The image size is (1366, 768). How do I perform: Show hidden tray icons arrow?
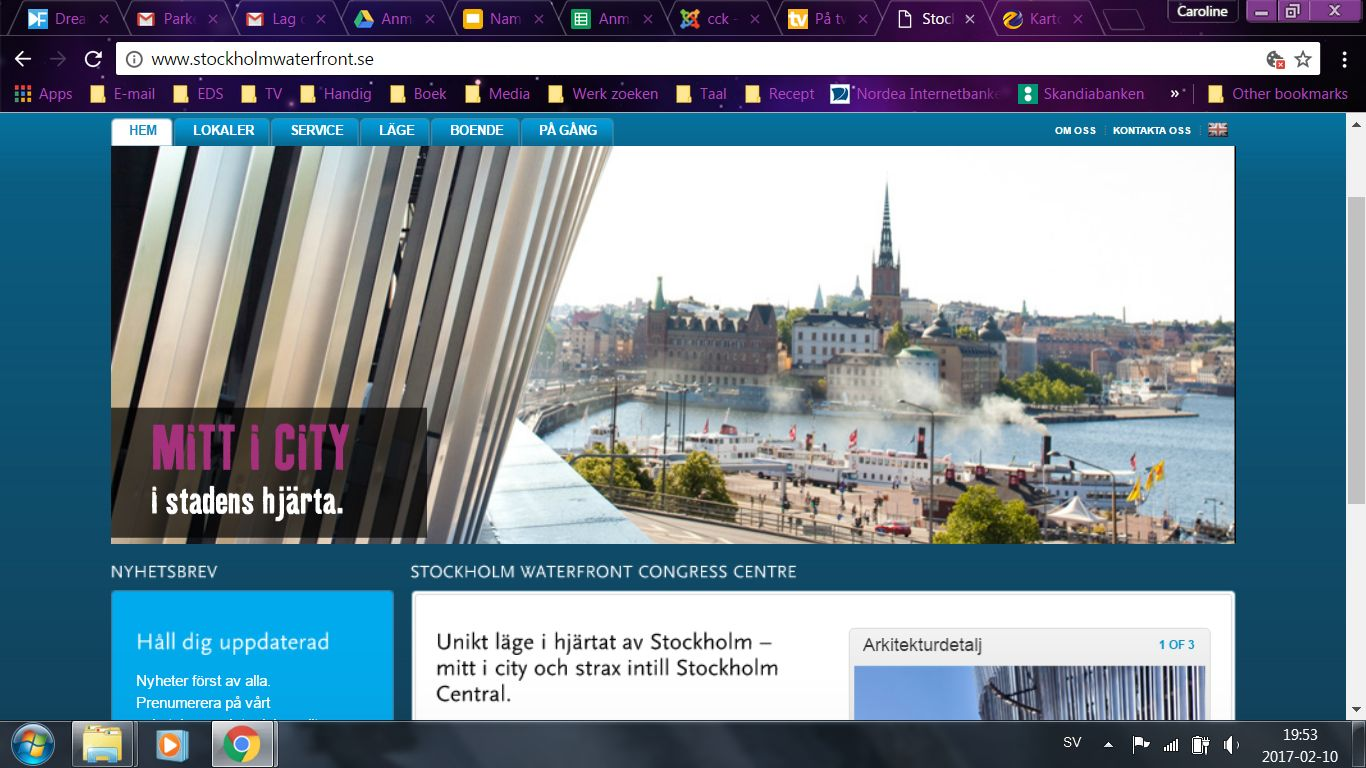[1108, 744]
